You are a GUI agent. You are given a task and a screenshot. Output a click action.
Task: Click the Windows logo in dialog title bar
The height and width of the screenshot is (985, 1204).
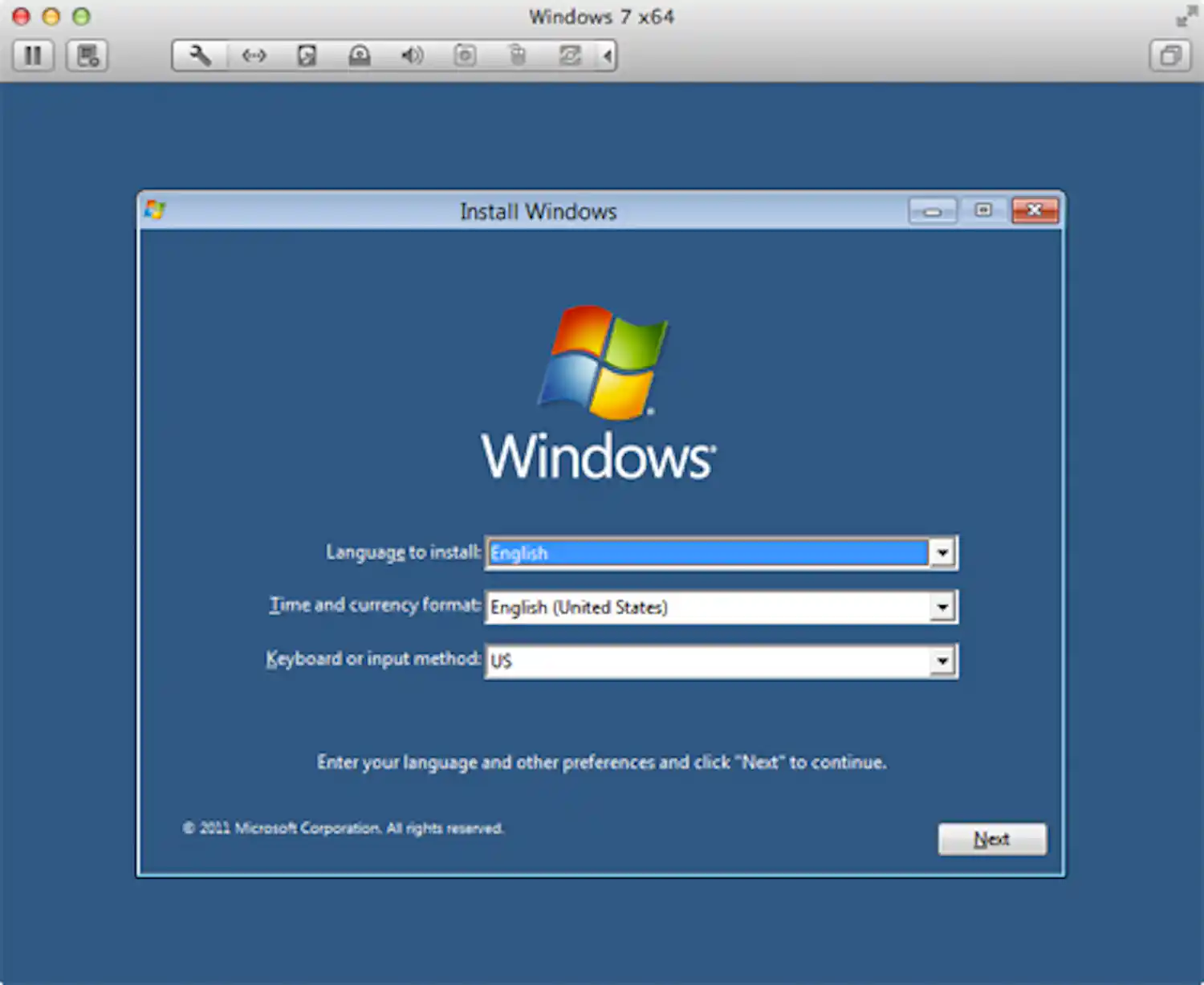tap(155, 210)
